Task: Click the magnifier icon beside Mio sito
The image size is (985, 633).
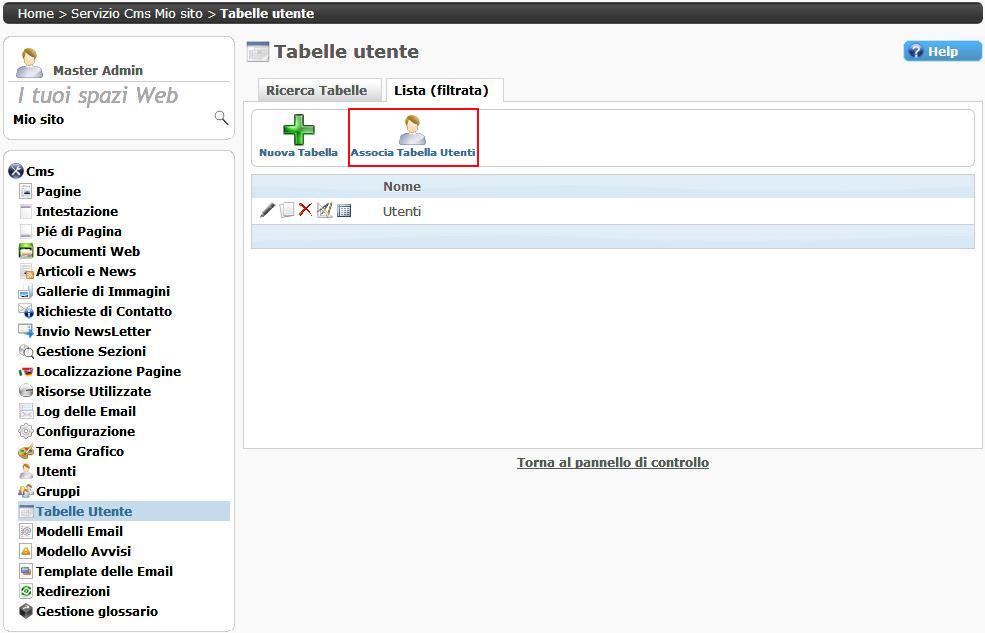Action: [221, 118]
